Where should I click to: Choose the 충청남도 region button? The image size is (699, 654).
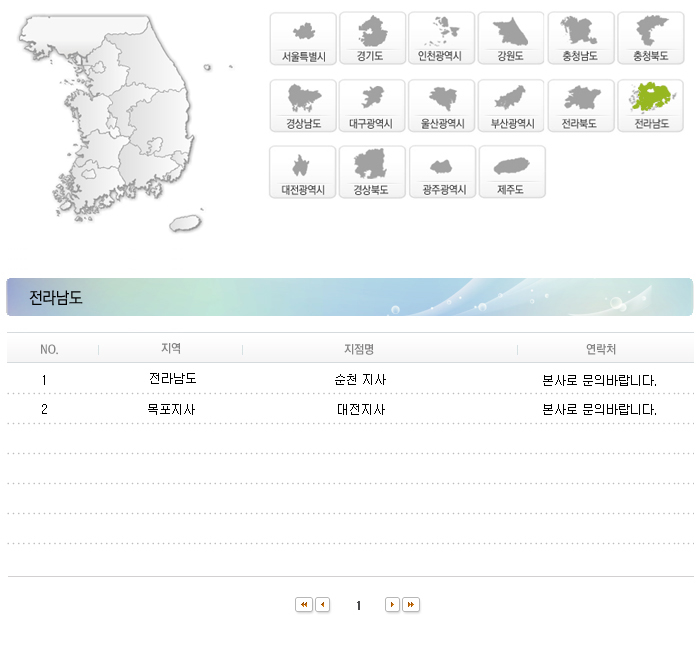581,39
